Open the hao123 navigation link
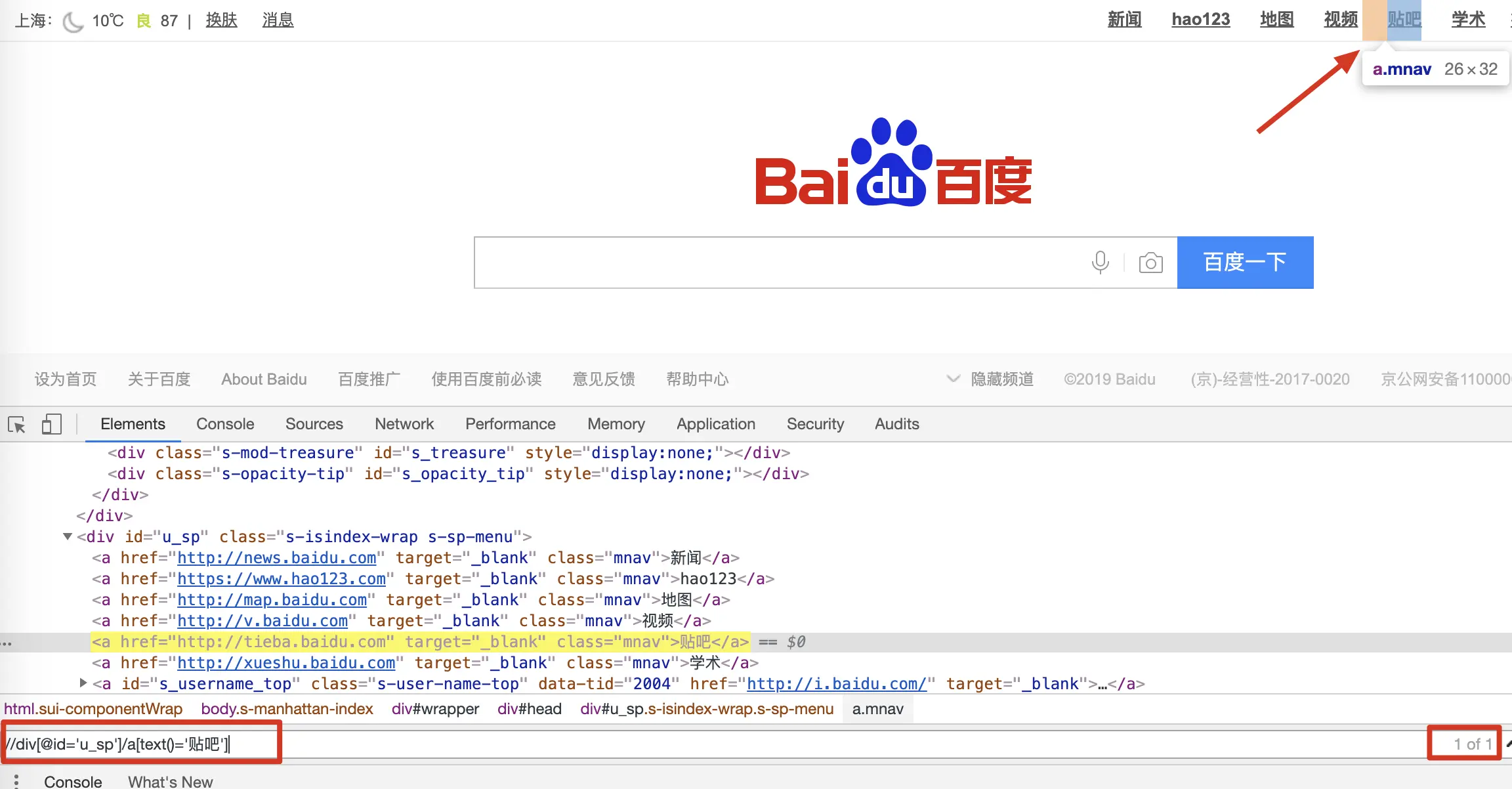Screen dimensions: 1512x789 (x=1200, y=20)
